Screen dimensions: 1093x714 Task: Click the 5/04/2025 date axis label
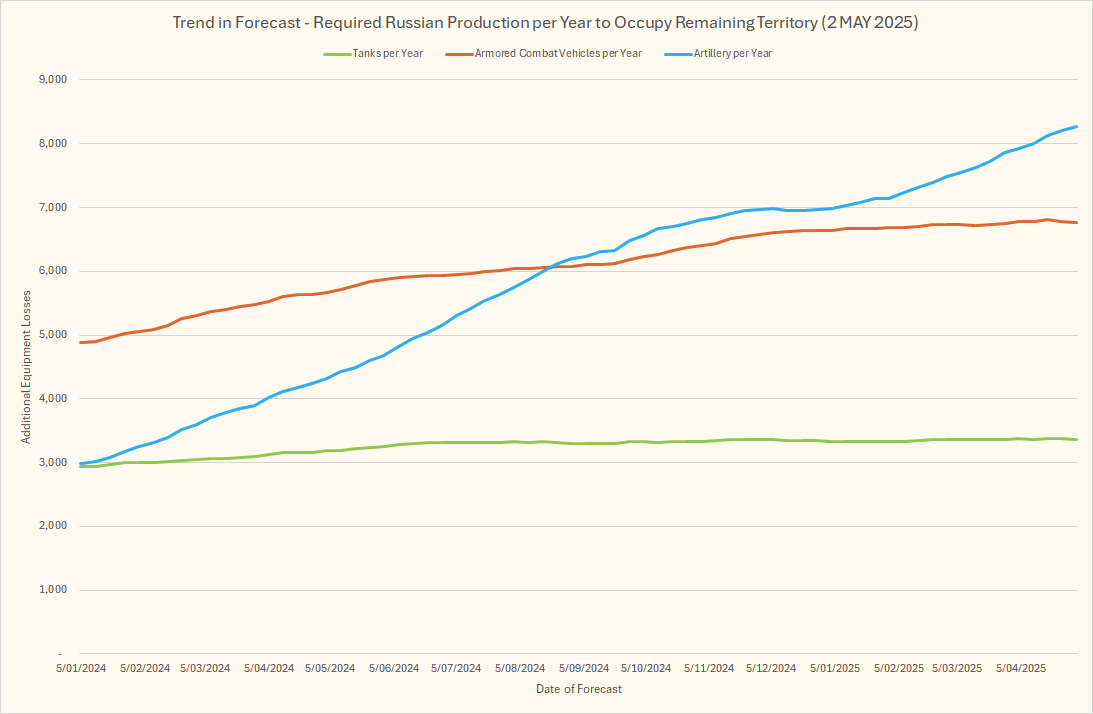point(1021,668)
